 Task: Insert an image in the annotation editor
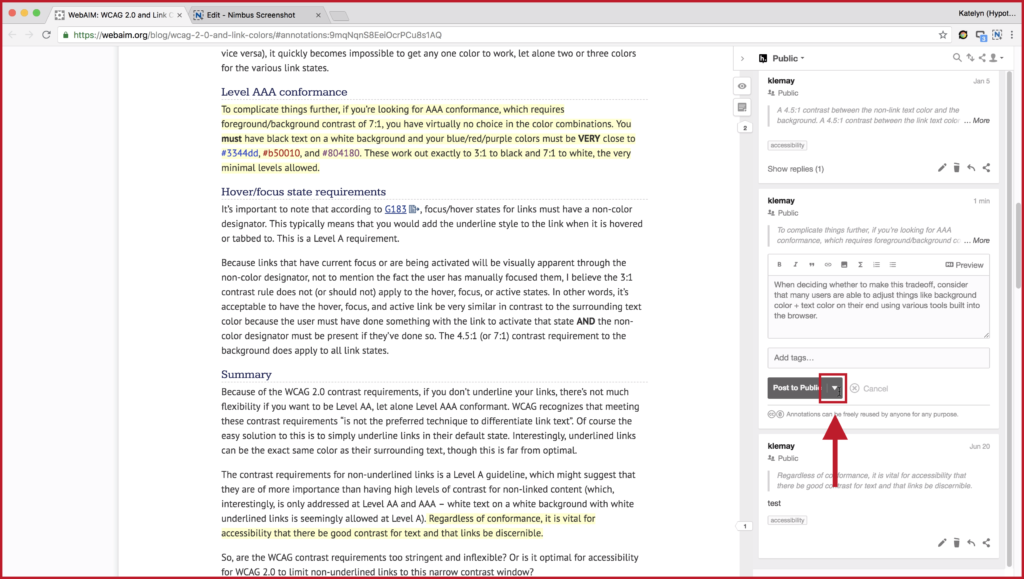[x=844, y=265]
